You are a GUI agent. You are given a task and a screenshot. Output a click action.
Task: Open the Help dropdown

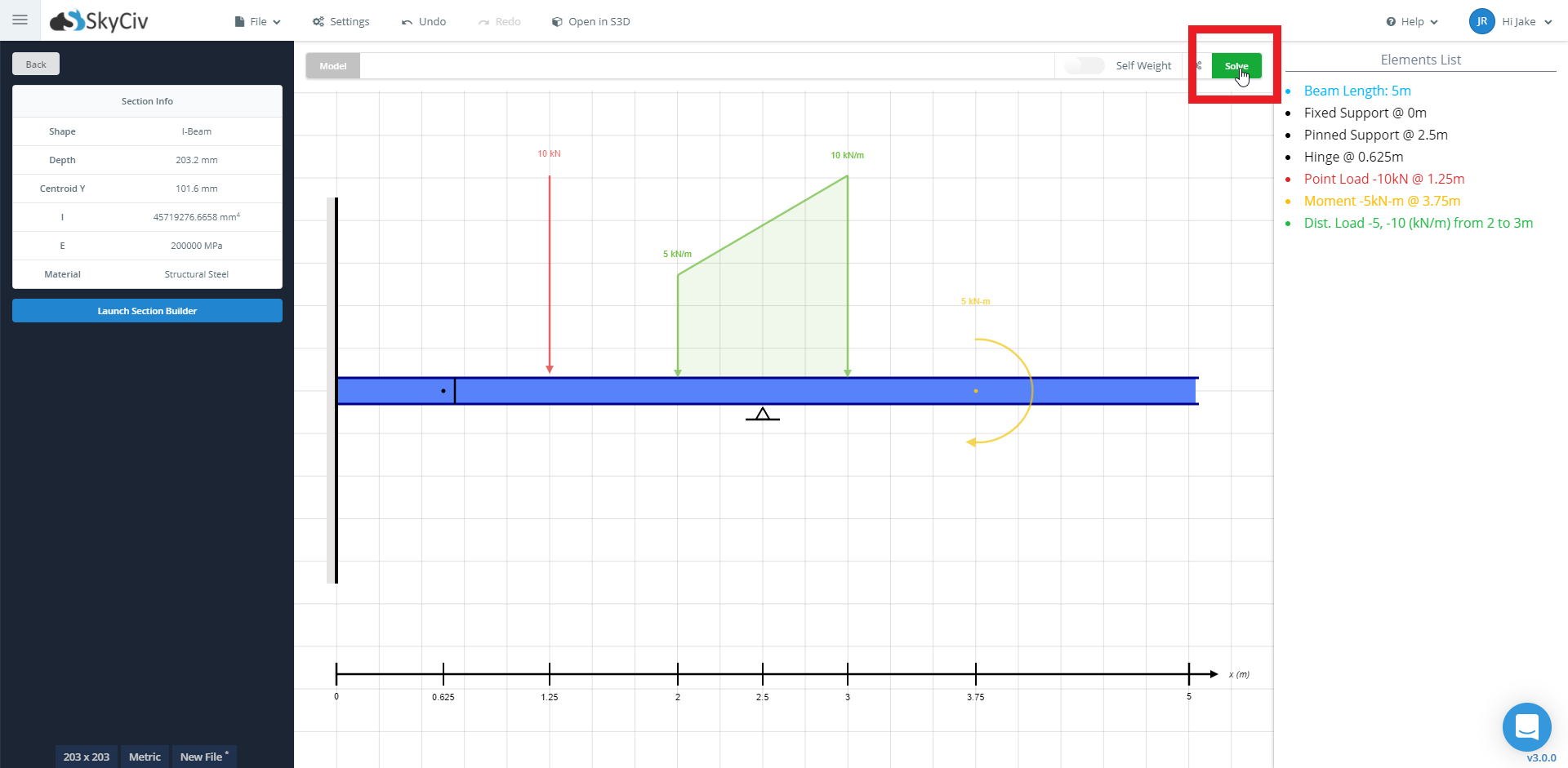tap(1411, 21)
